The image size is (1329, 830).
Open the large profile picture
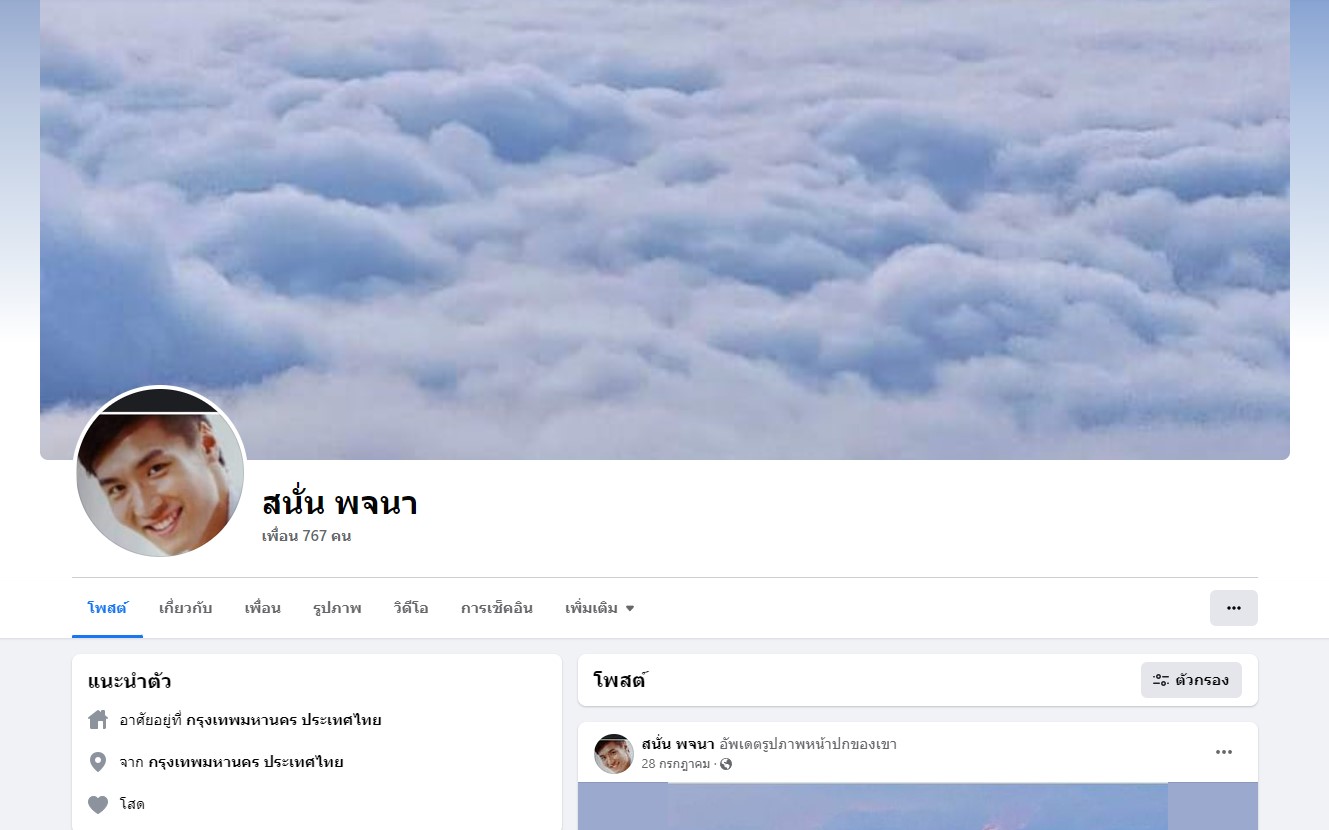coord(160,472)
